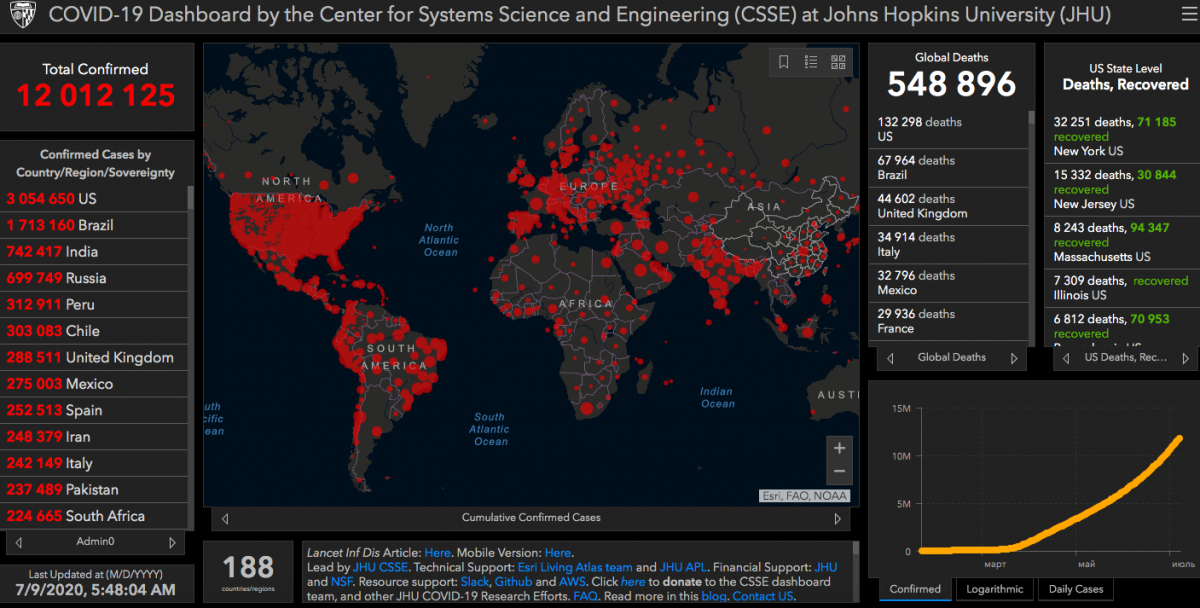Select the Illinois US state entry
This screenshot has height=608, width=1200.
point(1119,288)
